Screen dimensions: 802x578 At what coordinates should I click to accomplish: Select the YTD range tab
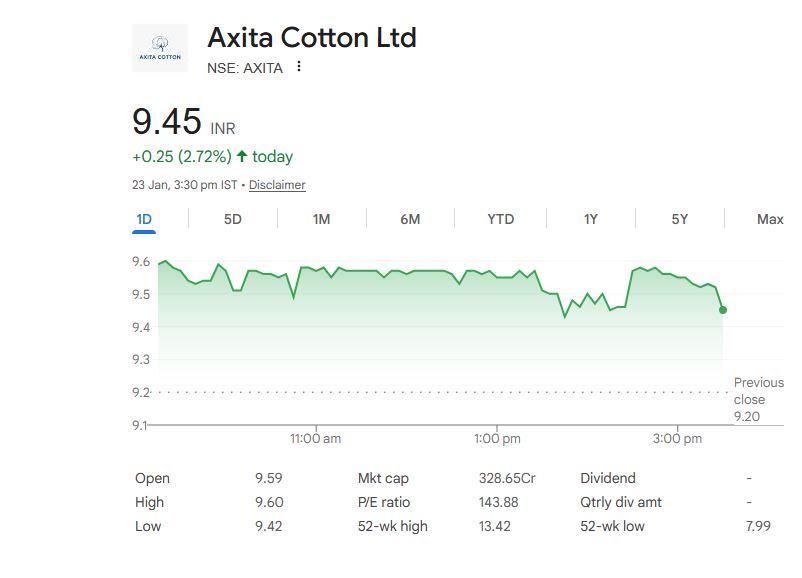coord(500,219)
